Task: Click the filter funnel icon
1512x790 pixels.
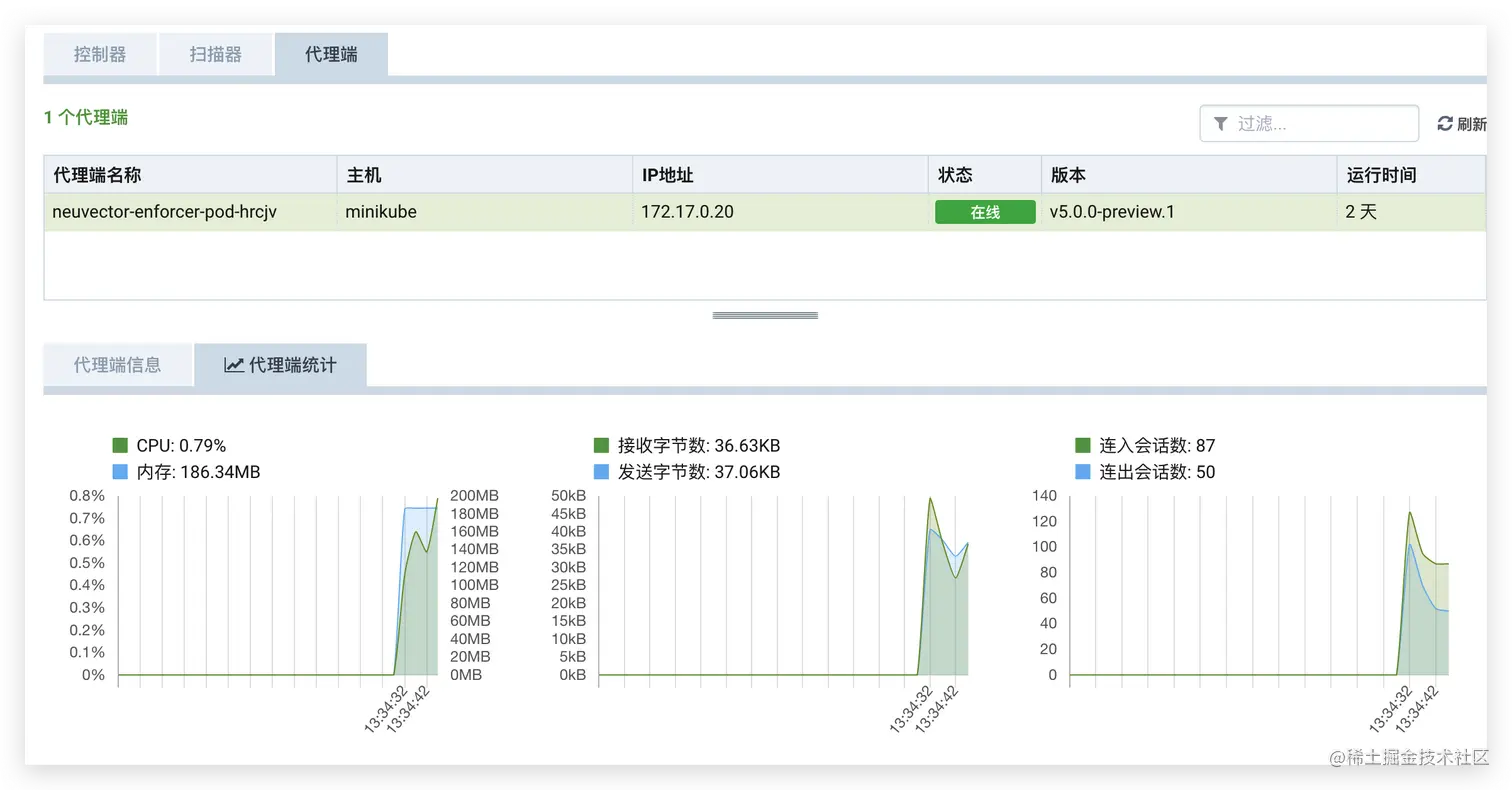Action: [x=1220, y=124]
